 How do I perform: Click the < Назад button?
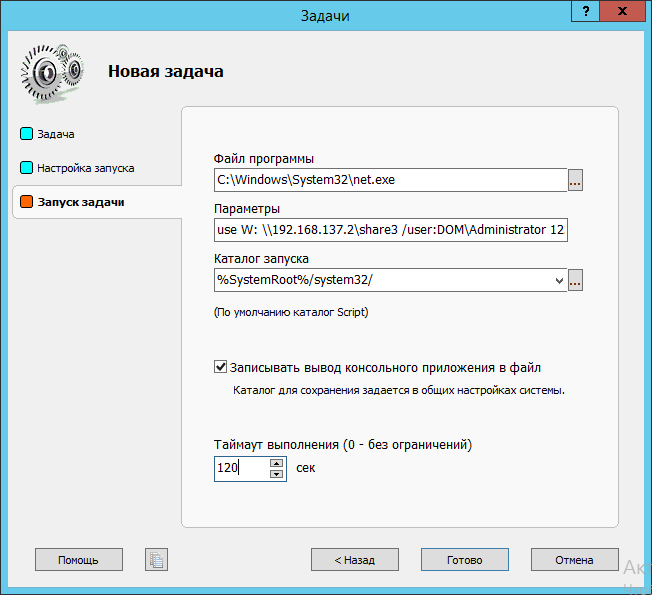point(355,560)
